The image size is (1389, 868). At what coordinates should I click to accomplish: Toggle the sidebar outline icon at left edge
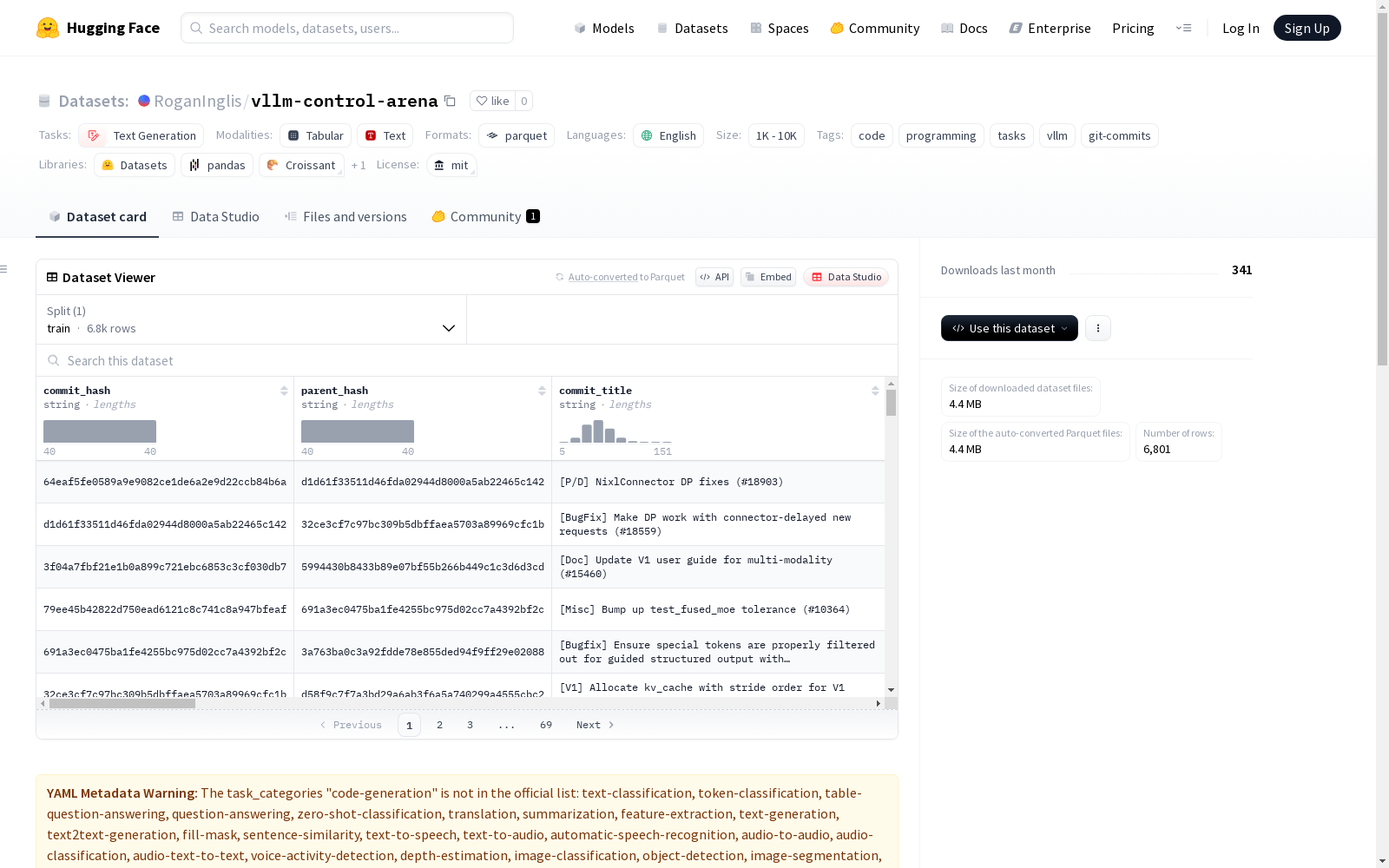4,269
